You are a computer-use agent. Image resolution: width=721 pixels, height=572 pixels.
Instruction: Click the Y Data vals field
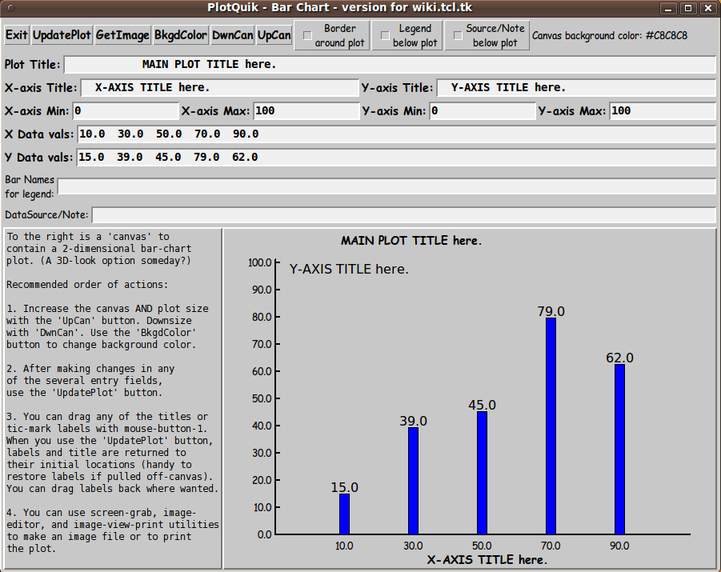(396, 157)
